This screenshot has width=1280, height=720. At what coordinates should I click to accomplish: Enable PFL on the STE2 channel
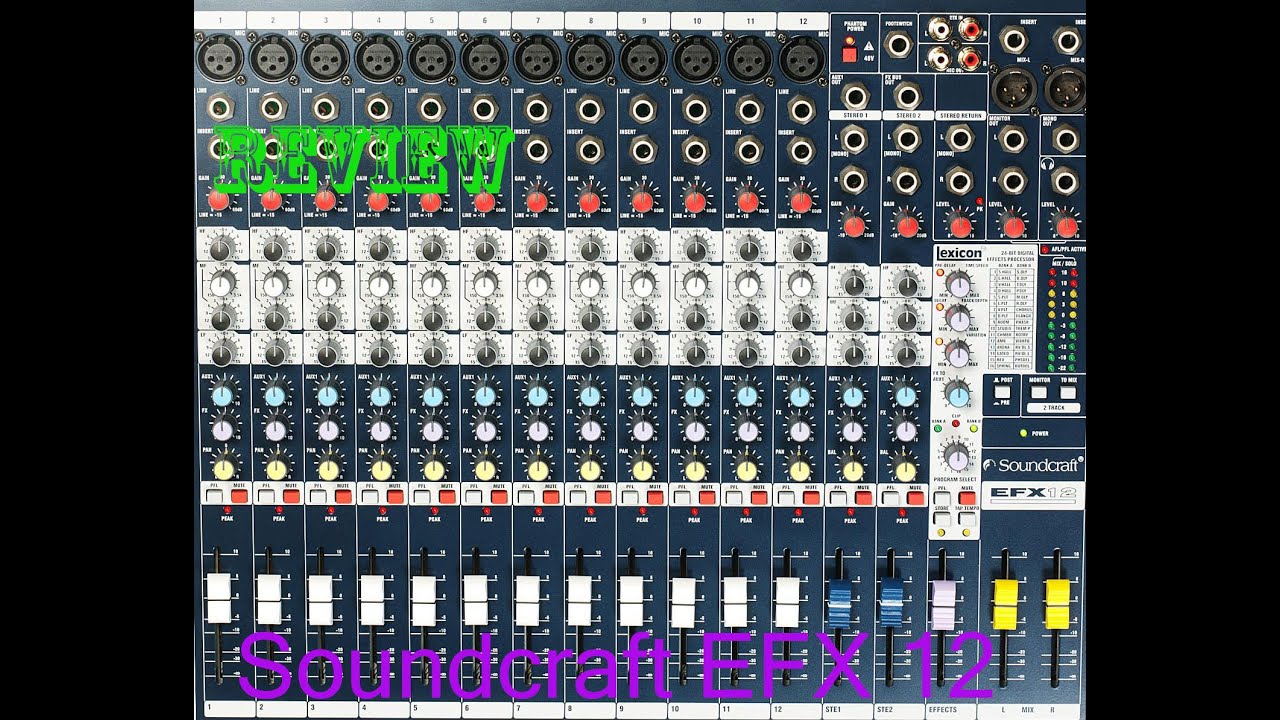tap(890, 496)
